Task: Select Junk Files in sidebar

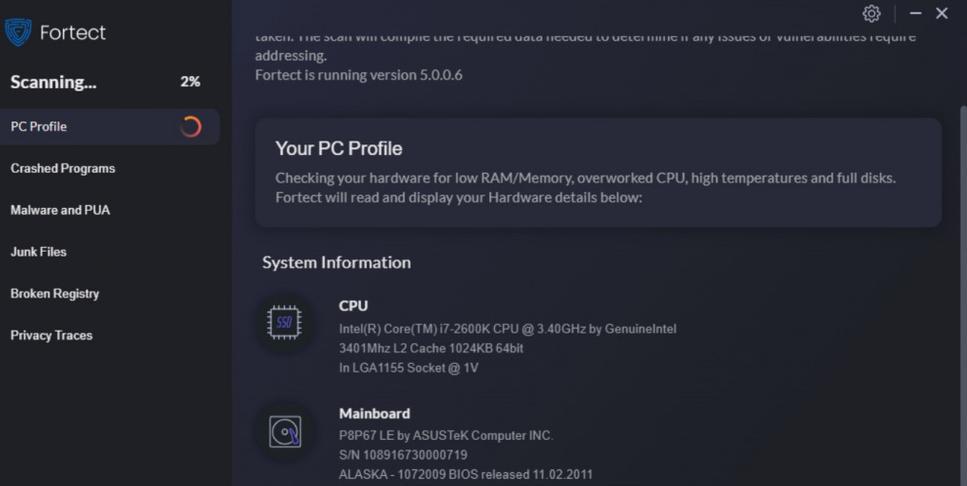Action: [x=38, y=252]
